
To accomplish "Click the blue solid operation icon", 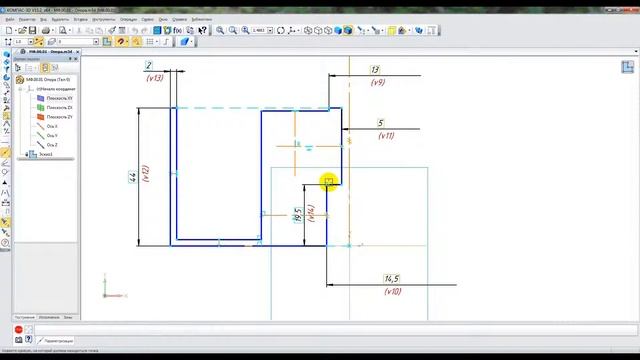I will pos(184,41).
